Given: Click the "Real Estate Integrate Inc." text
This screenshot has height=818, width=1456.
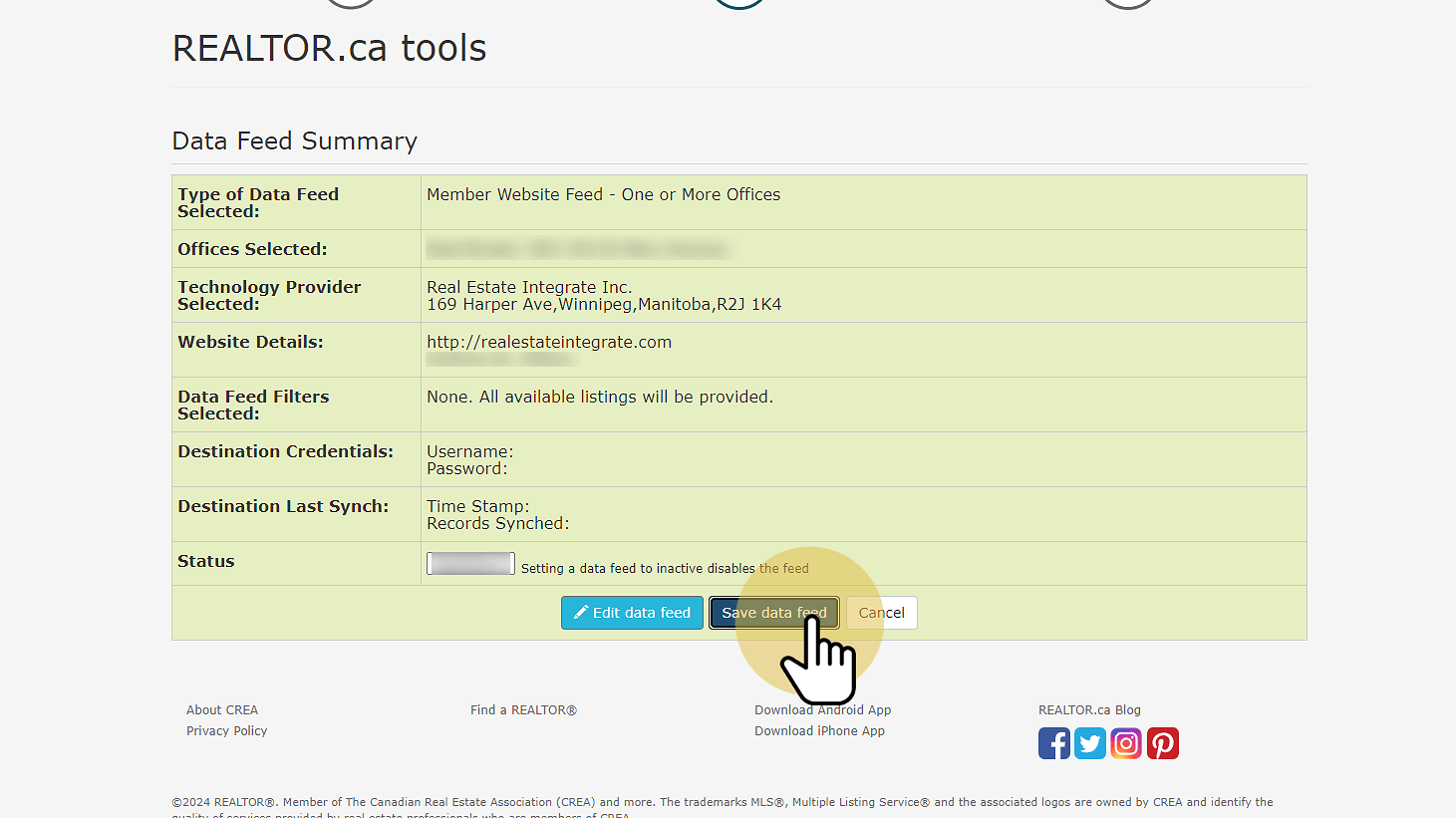Looking at the screenshot, I should (x=529, y=287).
